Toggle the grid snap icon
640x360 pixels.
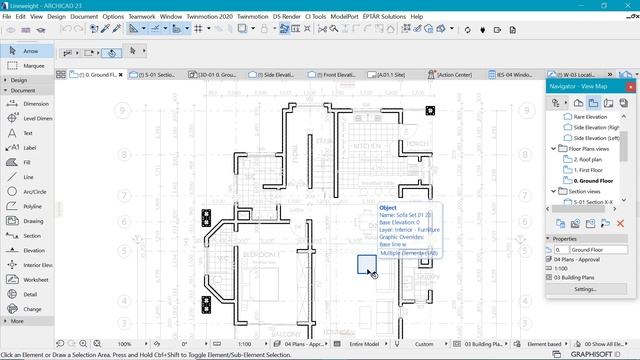(198, 29)
